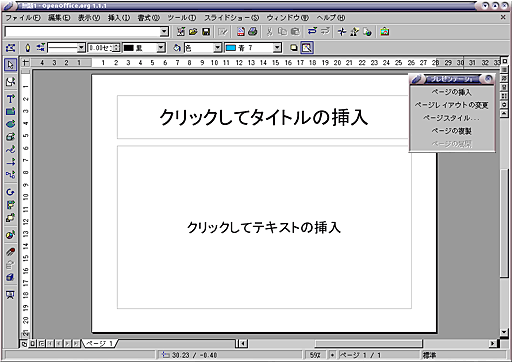The width and height of the screenshot is (512, 362).
Task: Open the Stylist icon
Action: tap(354, 32)
